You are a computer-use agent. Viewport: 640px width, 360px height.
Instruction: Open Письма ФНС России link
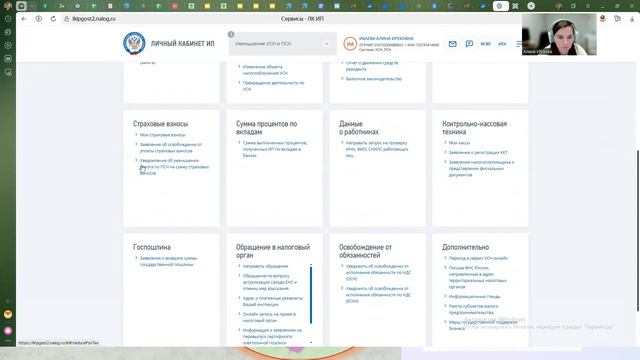[x=478, y=277]
